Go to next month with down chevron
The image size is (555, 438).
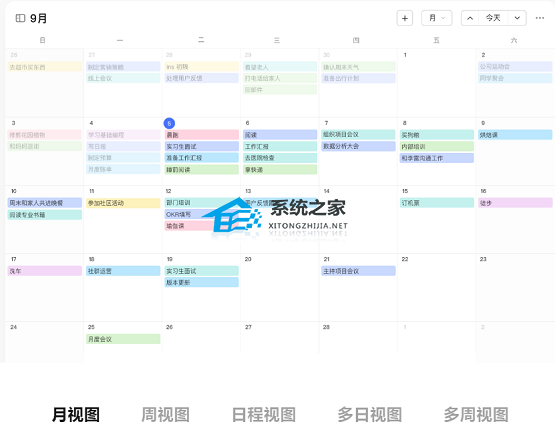[517, 18]
